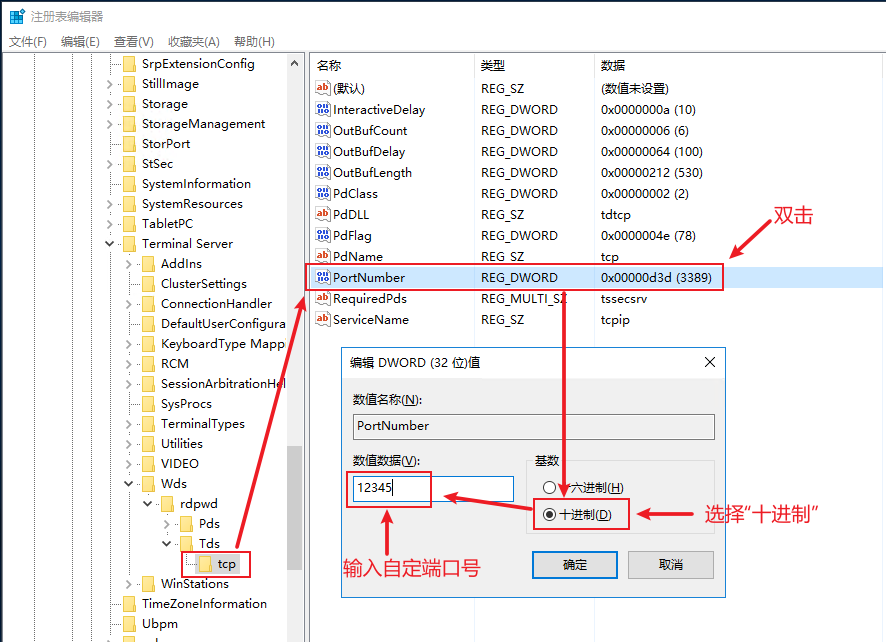Select the Ubpm tree item
This screenshot has width=886, height=642.
(159, 624)
